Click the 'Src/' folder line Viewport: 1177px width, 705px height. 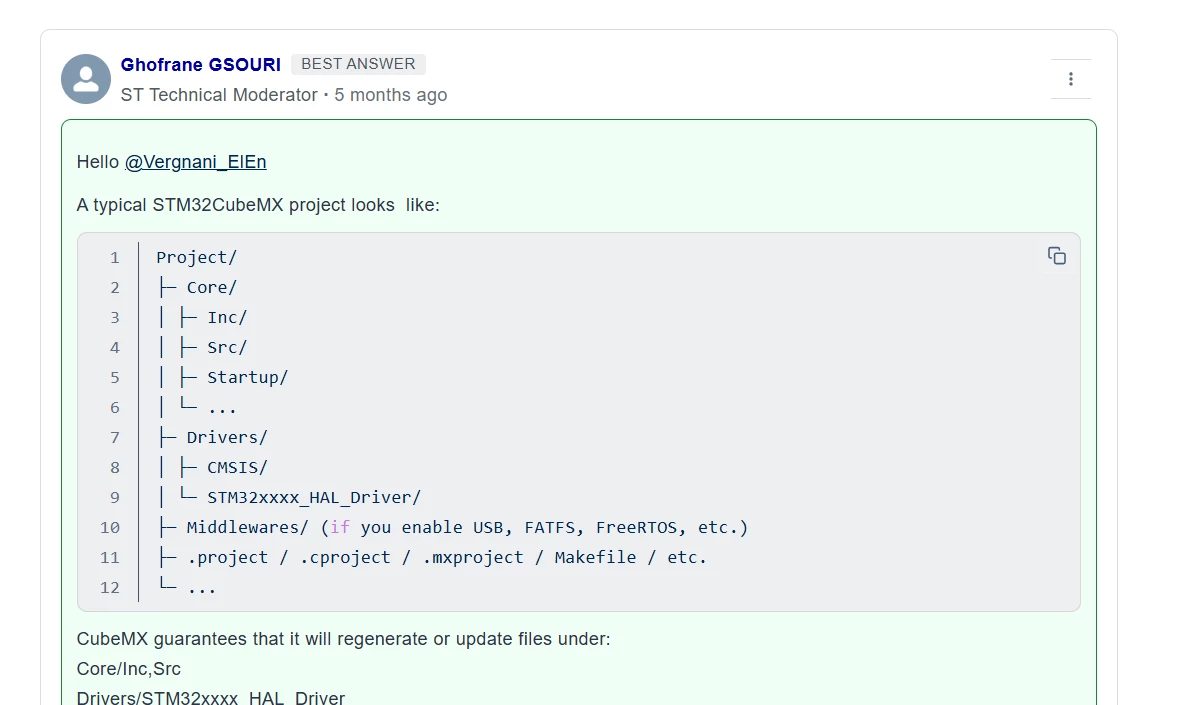(203, 348)
